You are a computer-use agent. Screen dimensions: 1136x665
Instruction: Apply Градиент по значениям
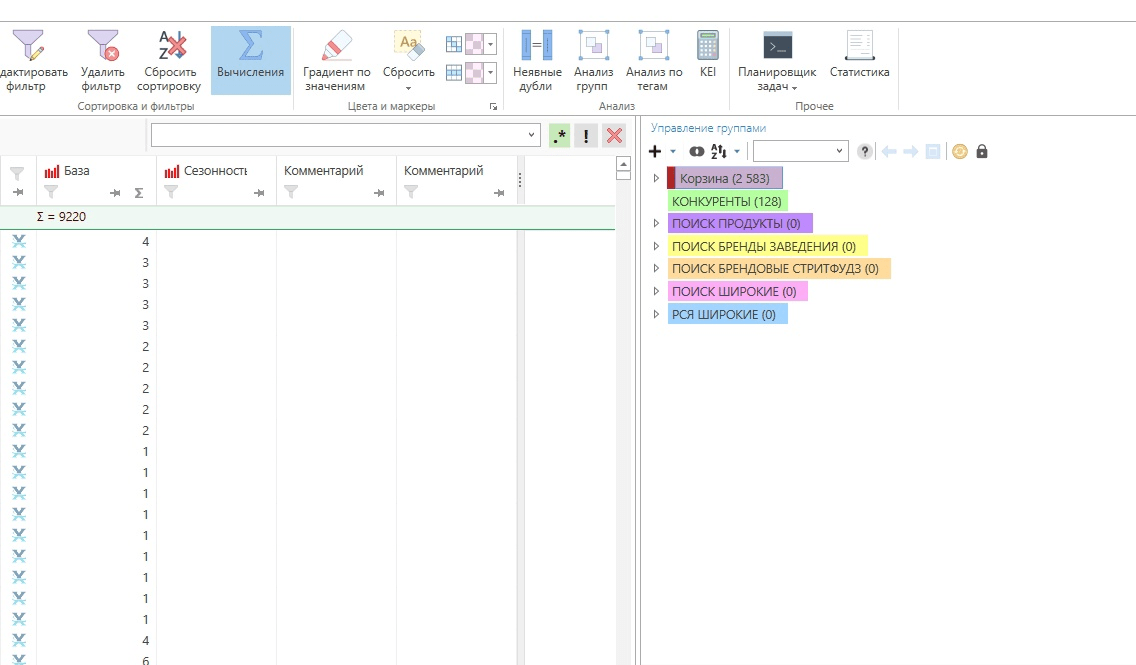(x=336, y=61)
